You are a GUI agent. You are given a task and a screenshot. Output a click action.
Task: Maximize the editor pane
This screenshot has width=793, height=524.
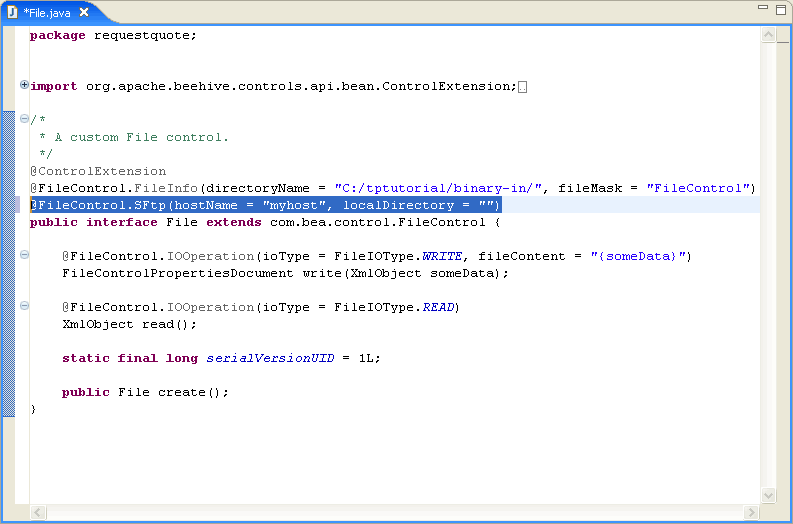781,10
